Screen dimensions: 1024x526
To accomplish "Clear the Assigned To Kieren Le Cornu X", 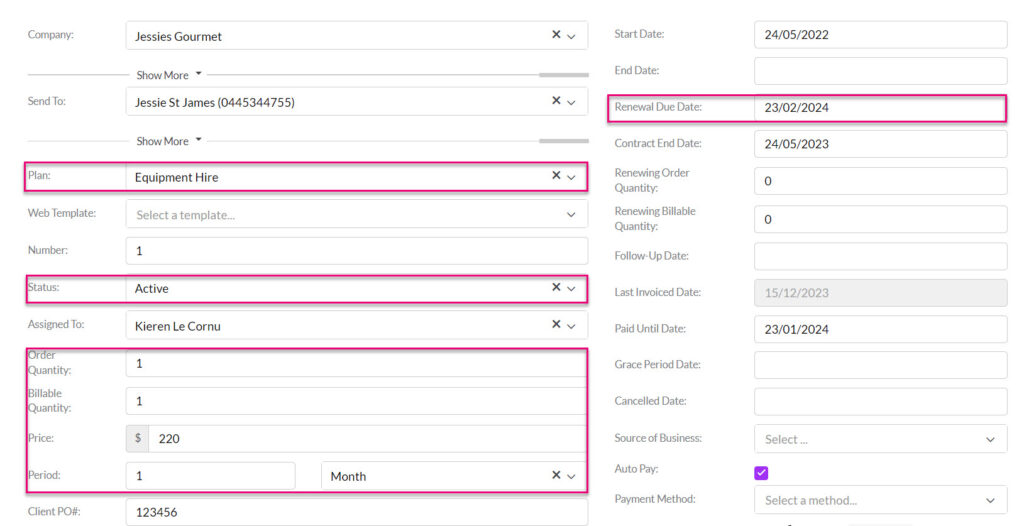I will coord(556,325).
